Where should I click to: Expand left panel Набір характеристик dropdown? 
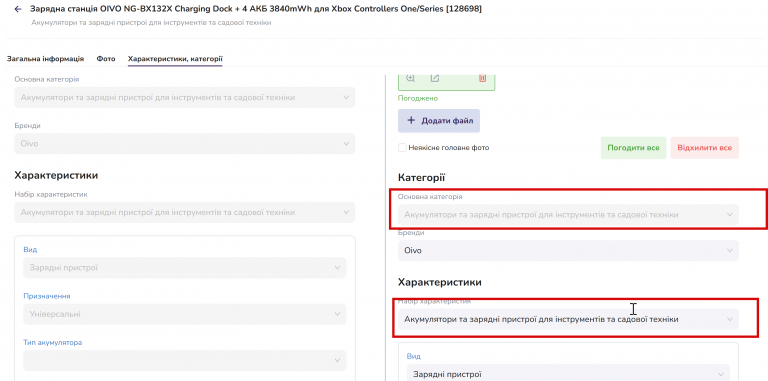(185, 213)
